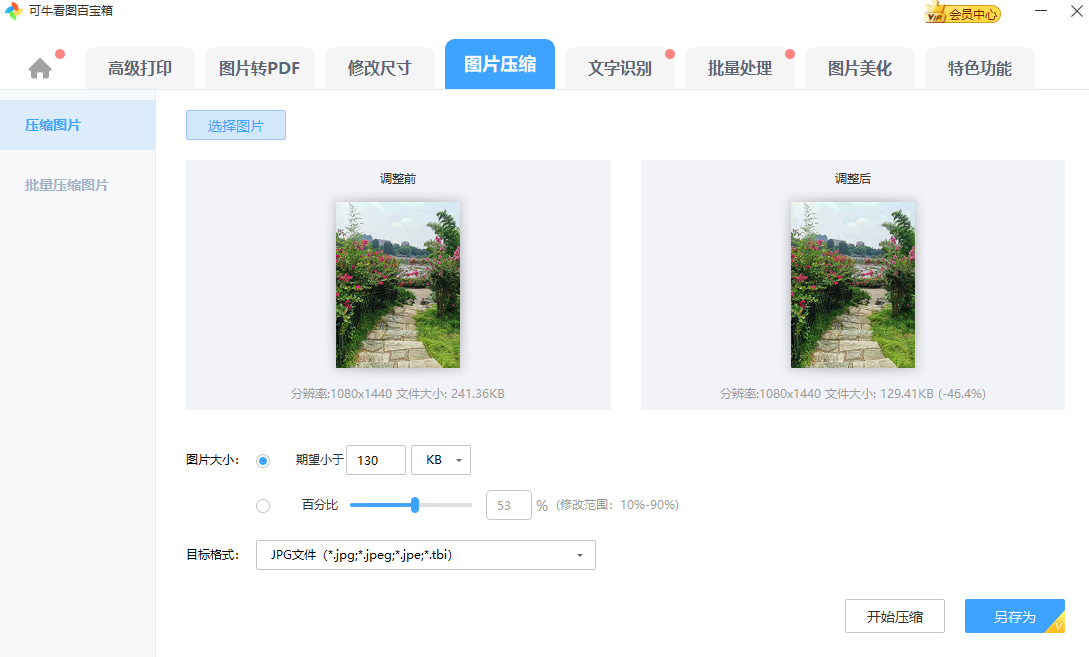The image size is (1089, 657).
Task: Switch to the 文字识别 tab
Action: 620,68
